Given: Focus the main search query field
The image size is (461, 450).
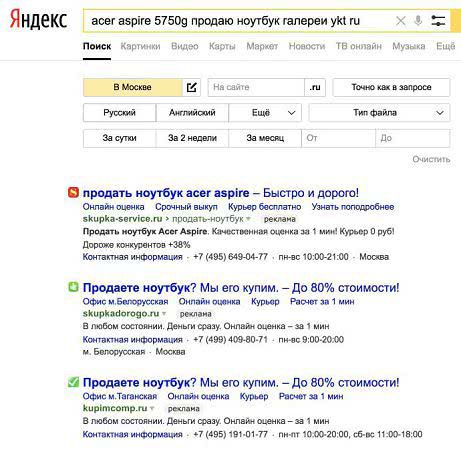Looking at the screenshot, I should coord(240,21).
